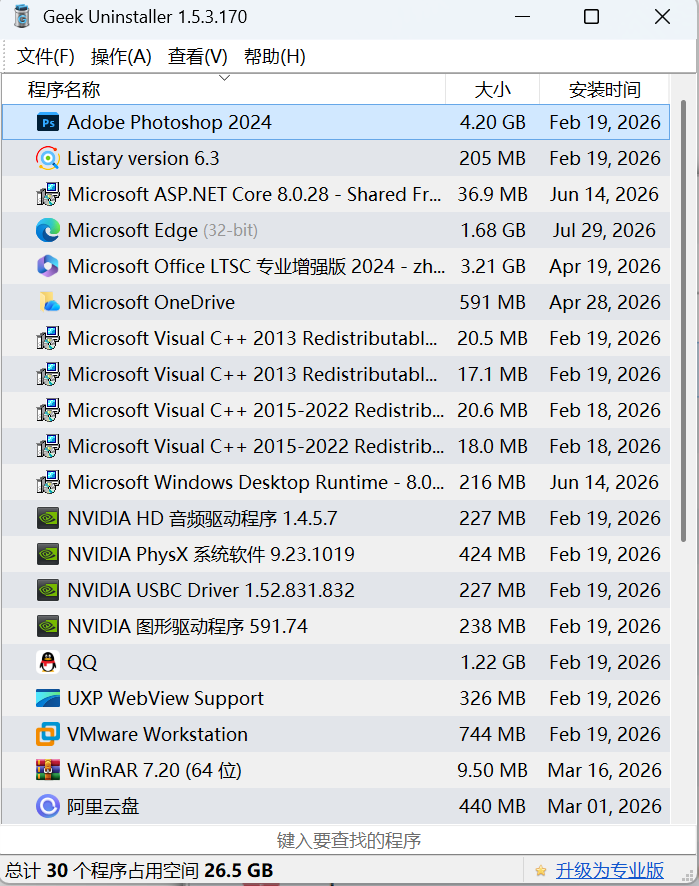Image resolution: width=699 pixels, height=886 pixels.
Task: Click the Microsoft OneDrive icon
Action: (49, 302)
